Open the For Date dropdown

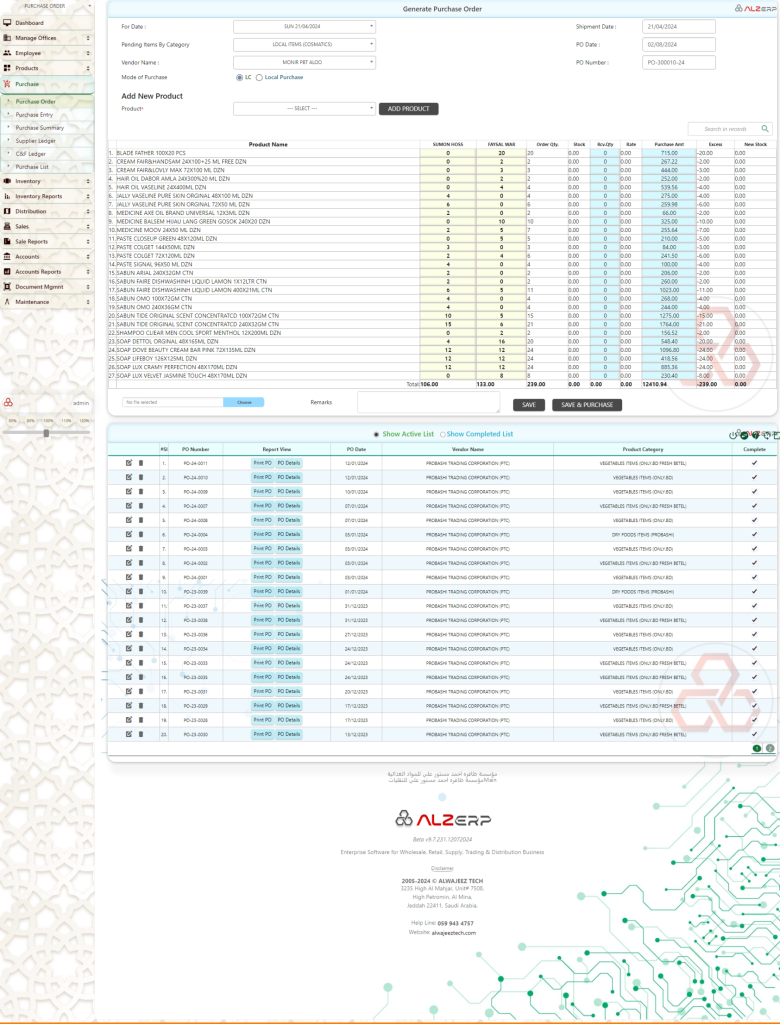(304, 27)
